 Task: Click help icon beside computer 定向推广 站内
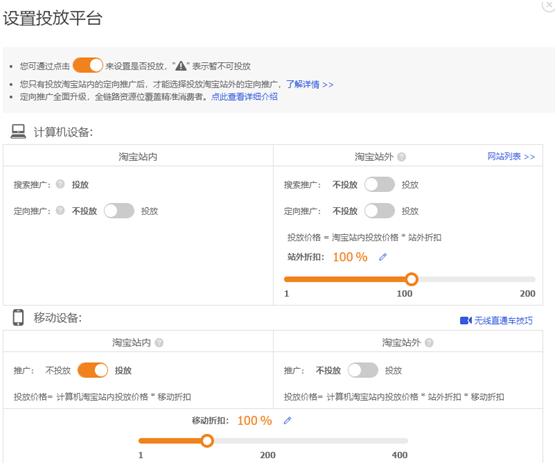(60, 210)
